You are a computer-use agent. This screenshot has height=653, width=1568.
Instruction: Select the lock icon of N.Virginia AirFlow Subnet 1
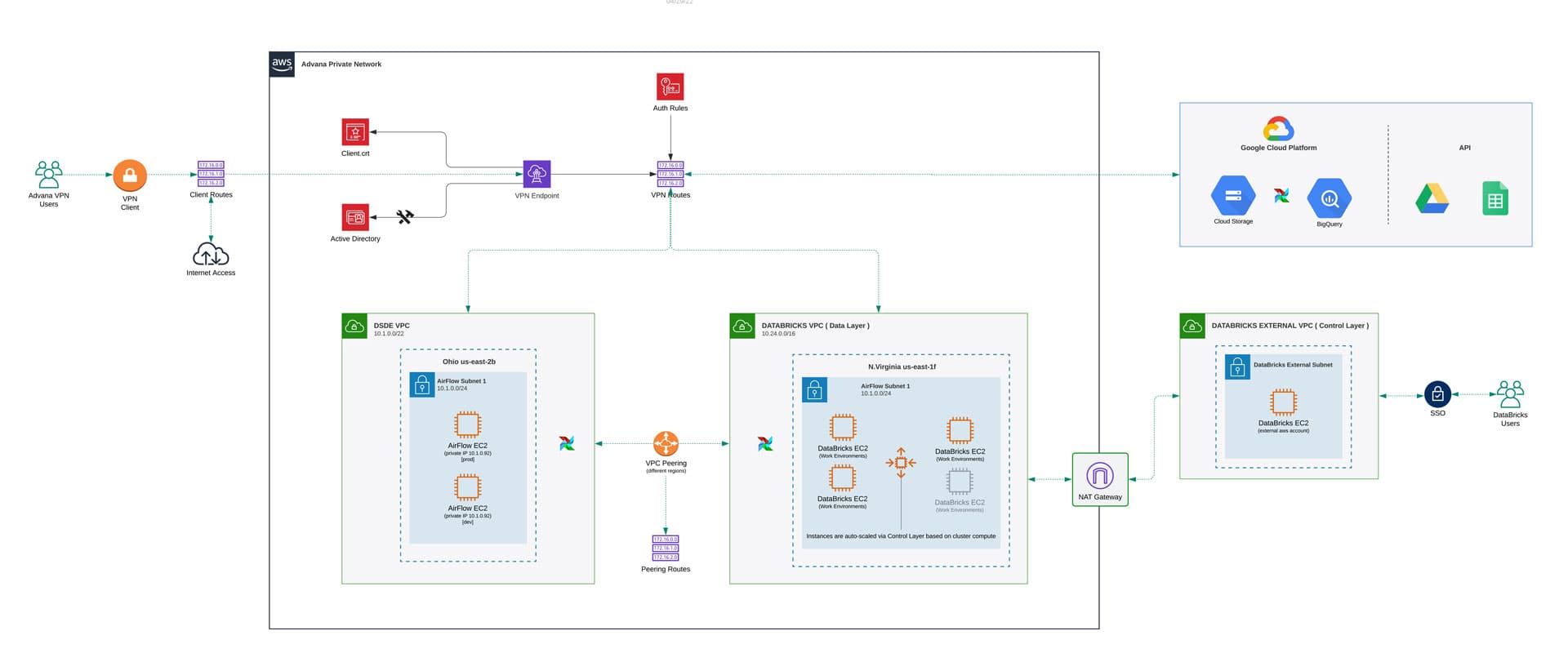click(x=814, y=390)
